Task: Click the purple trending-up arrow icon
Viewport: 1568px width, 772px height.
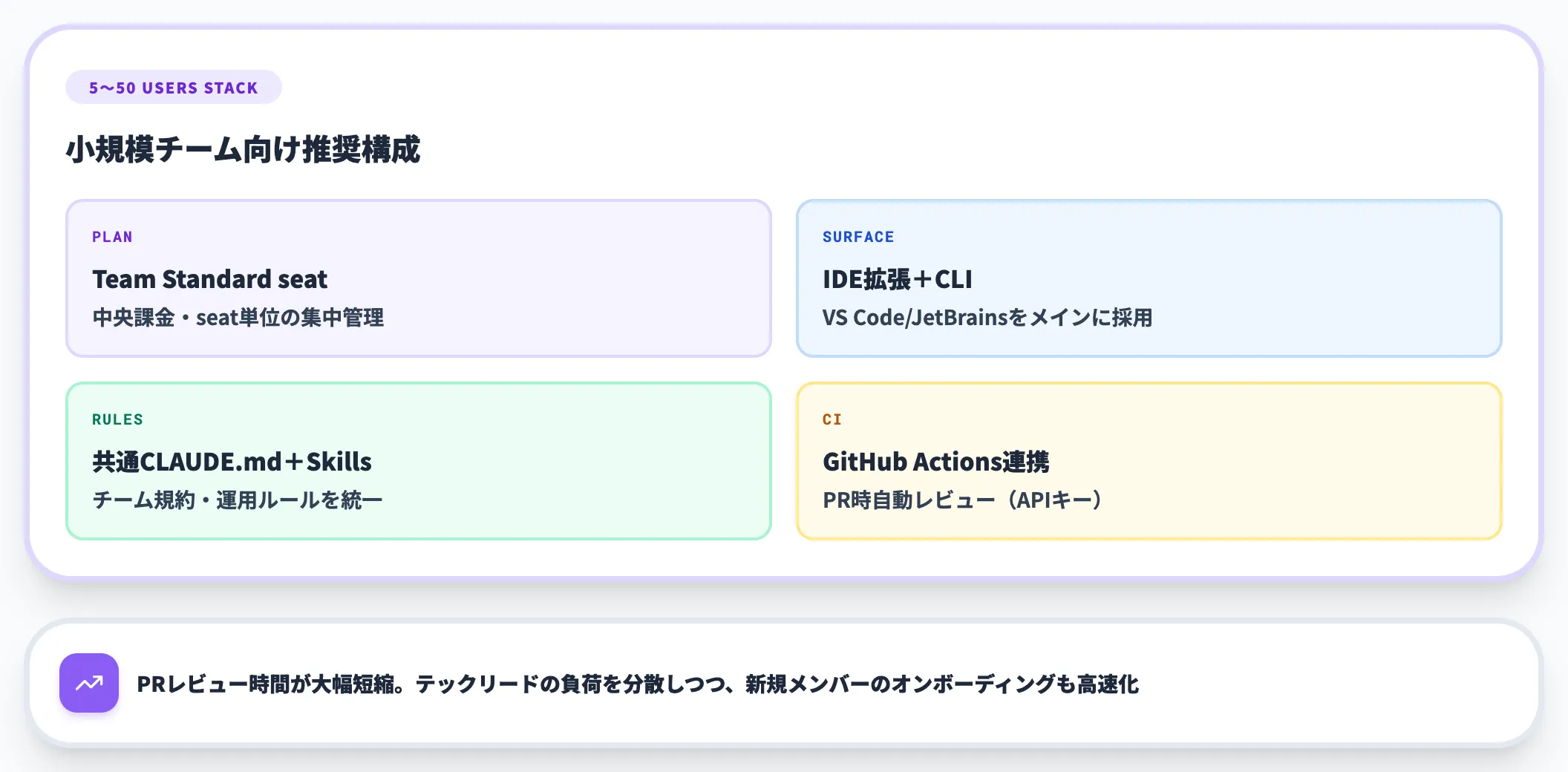Action: tap(89, 683)
